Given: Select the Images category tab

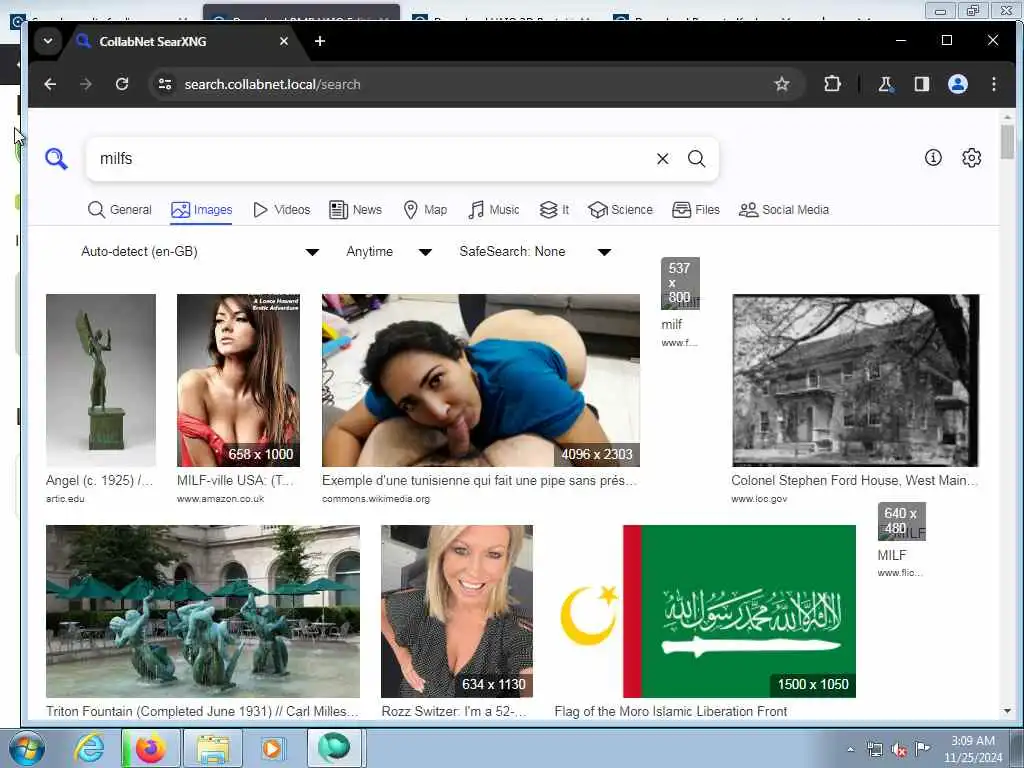Looking at the screenshot, I should pos(201,210).
